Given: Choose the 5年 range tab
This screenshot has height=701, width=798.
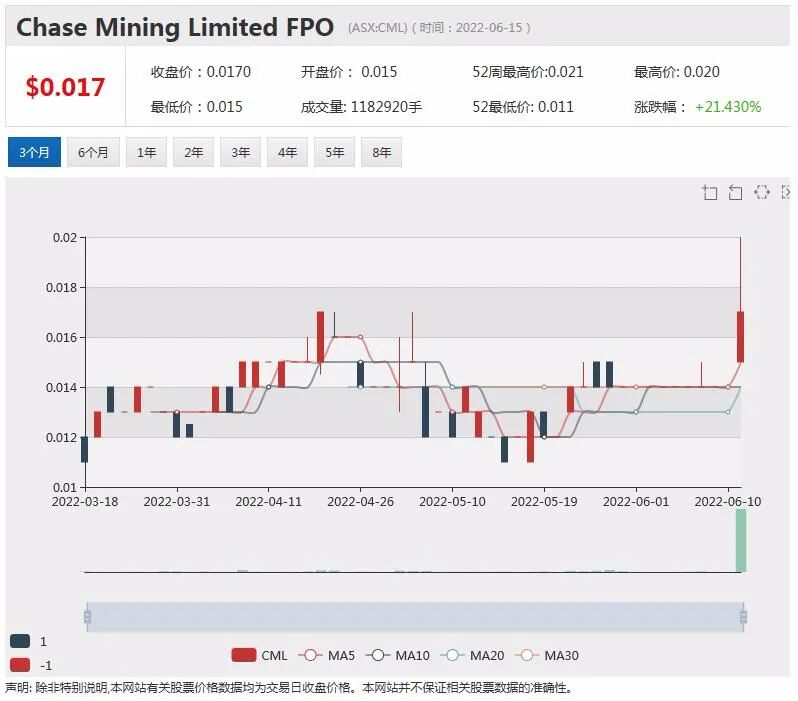Looking at the screenshot, I should click(334, 152).
